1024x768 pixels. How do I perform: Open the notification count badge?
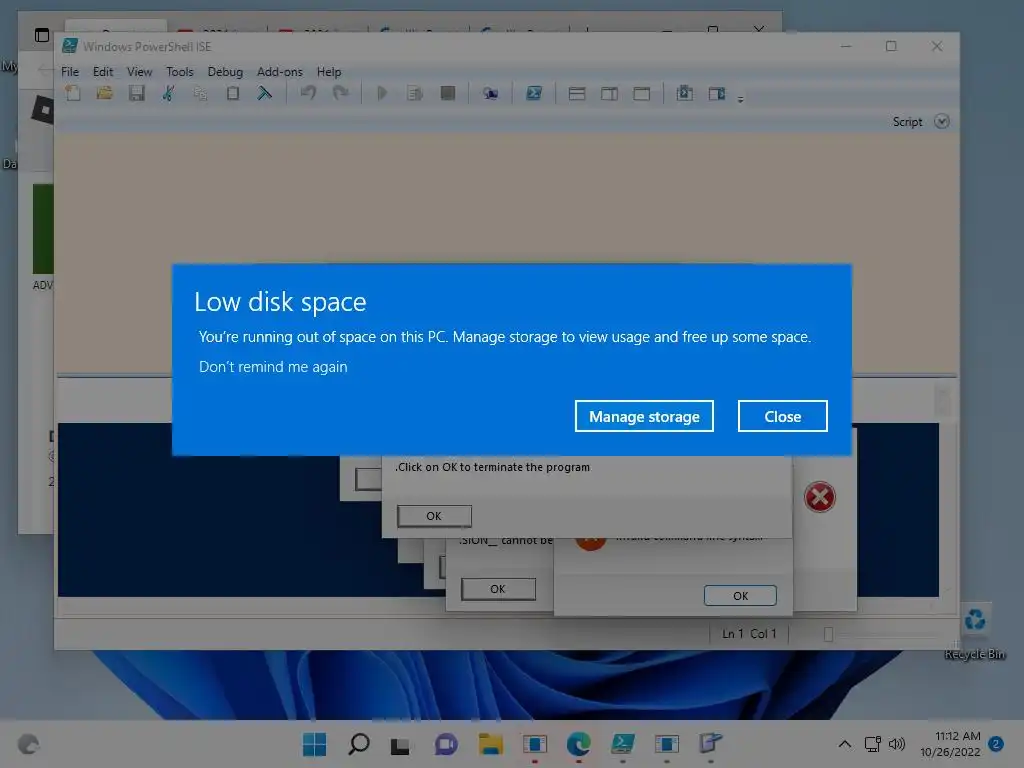(996, 744)
